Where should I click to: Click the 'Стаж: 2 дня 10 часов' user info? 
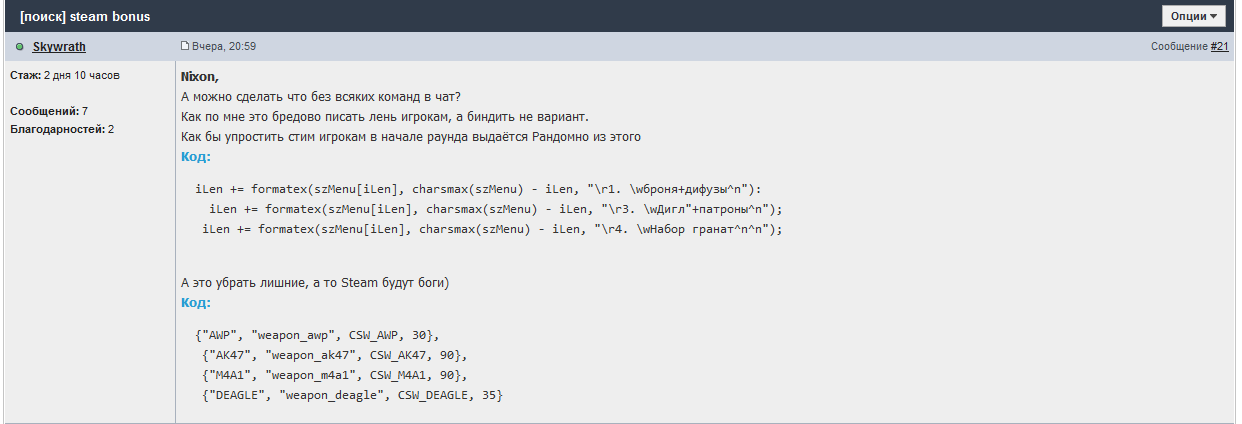(x=65, y=75)
